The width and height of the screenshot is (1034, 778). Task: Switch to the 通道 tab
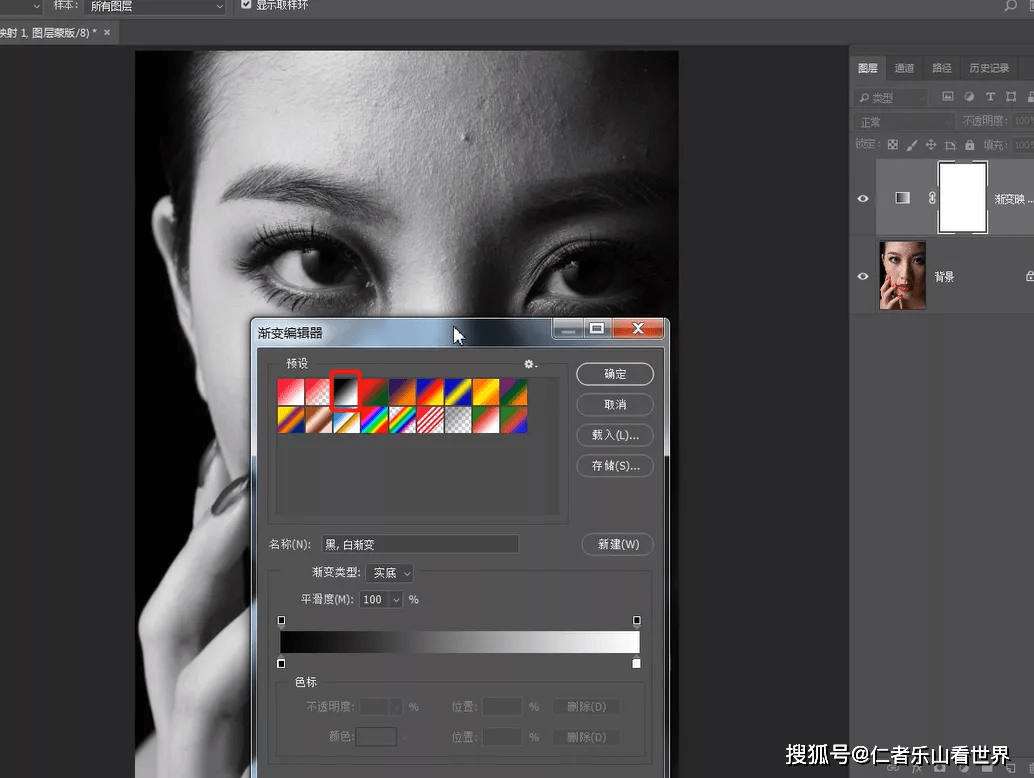[904, 68]
